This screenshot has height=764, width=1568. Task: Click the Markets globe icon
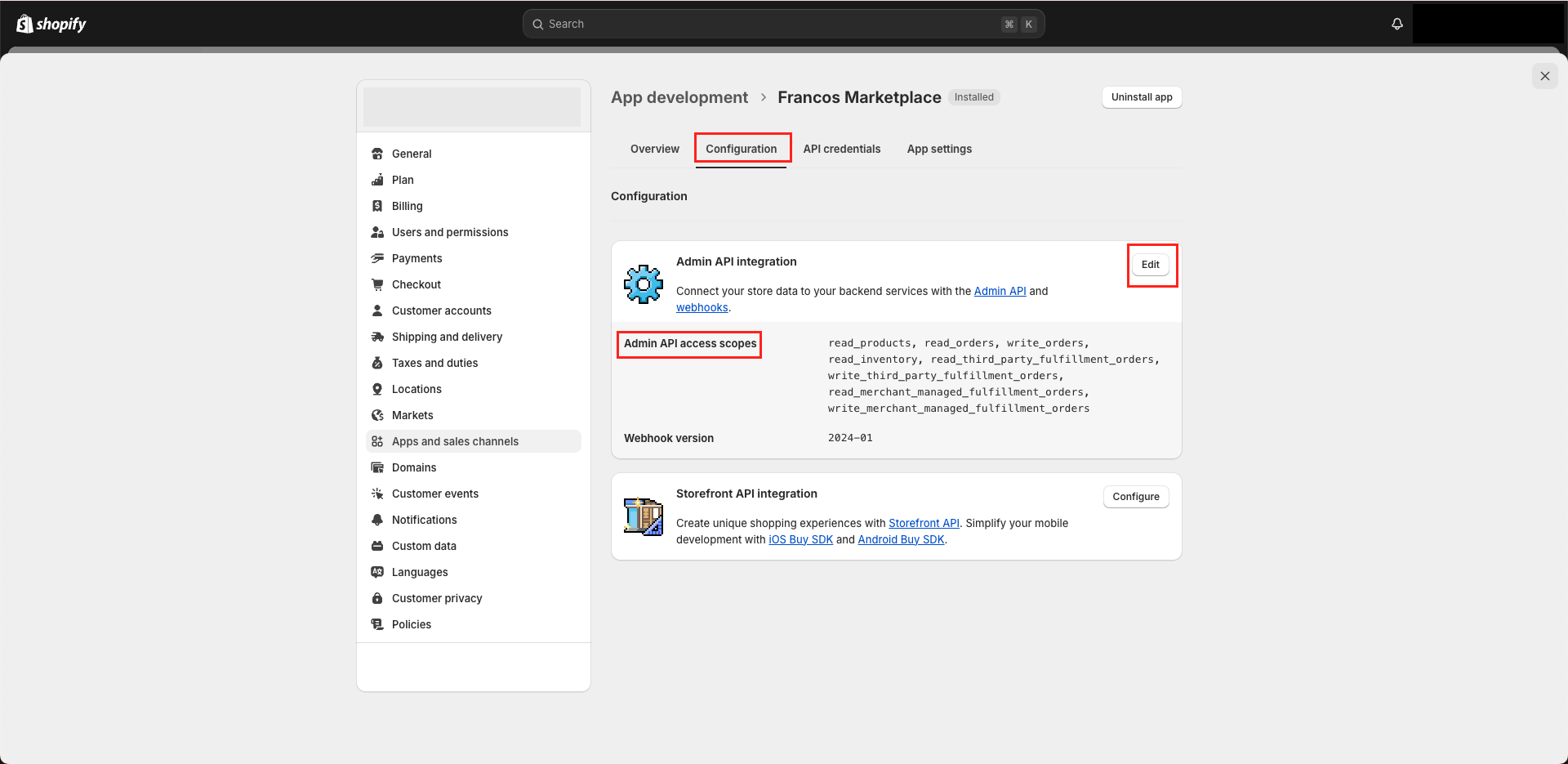click(377, 415)
